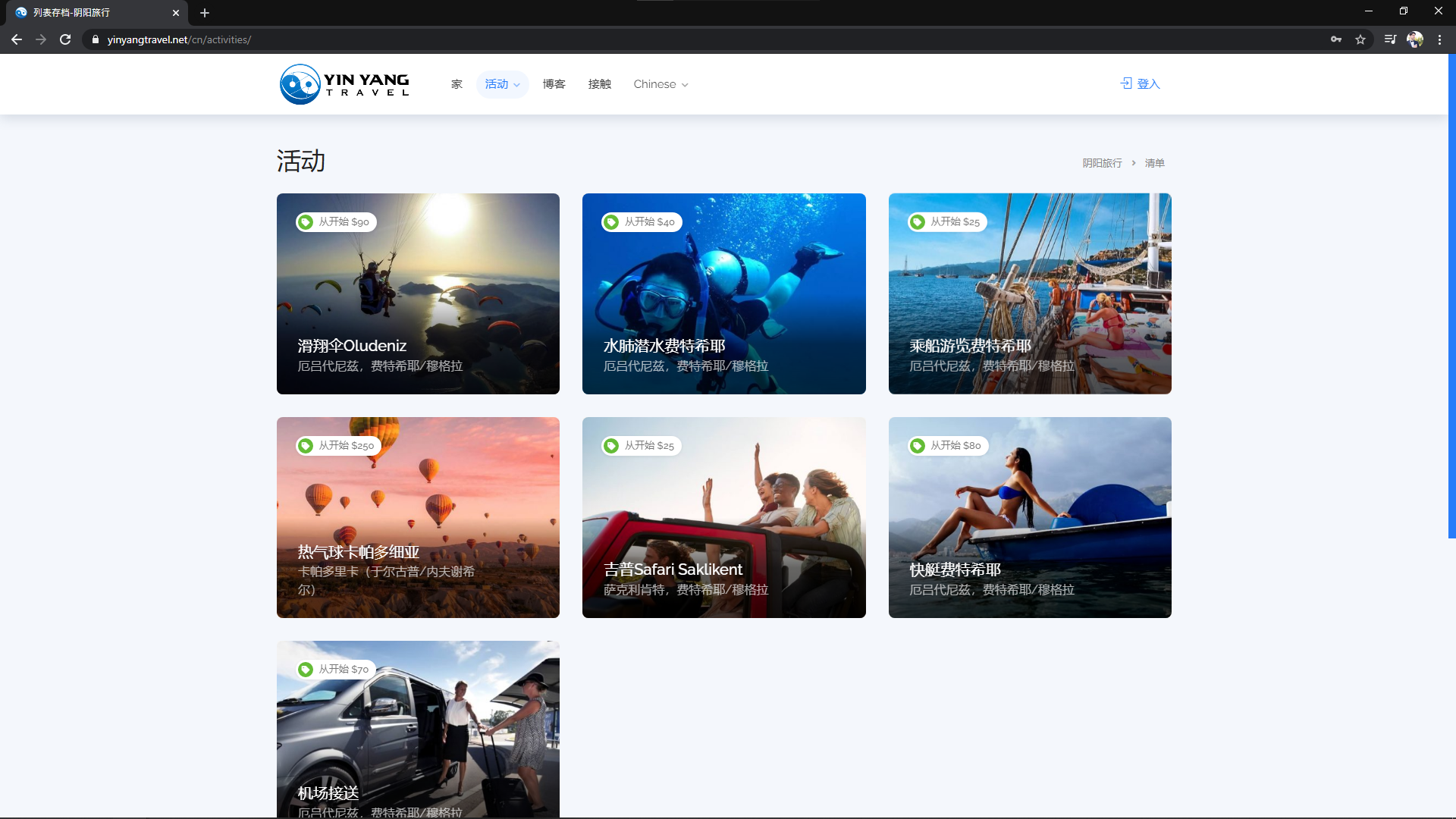Viewport: 1456px width, 819px height.
Task: Open the browser profile avatar
Action: click(1415, 39)
